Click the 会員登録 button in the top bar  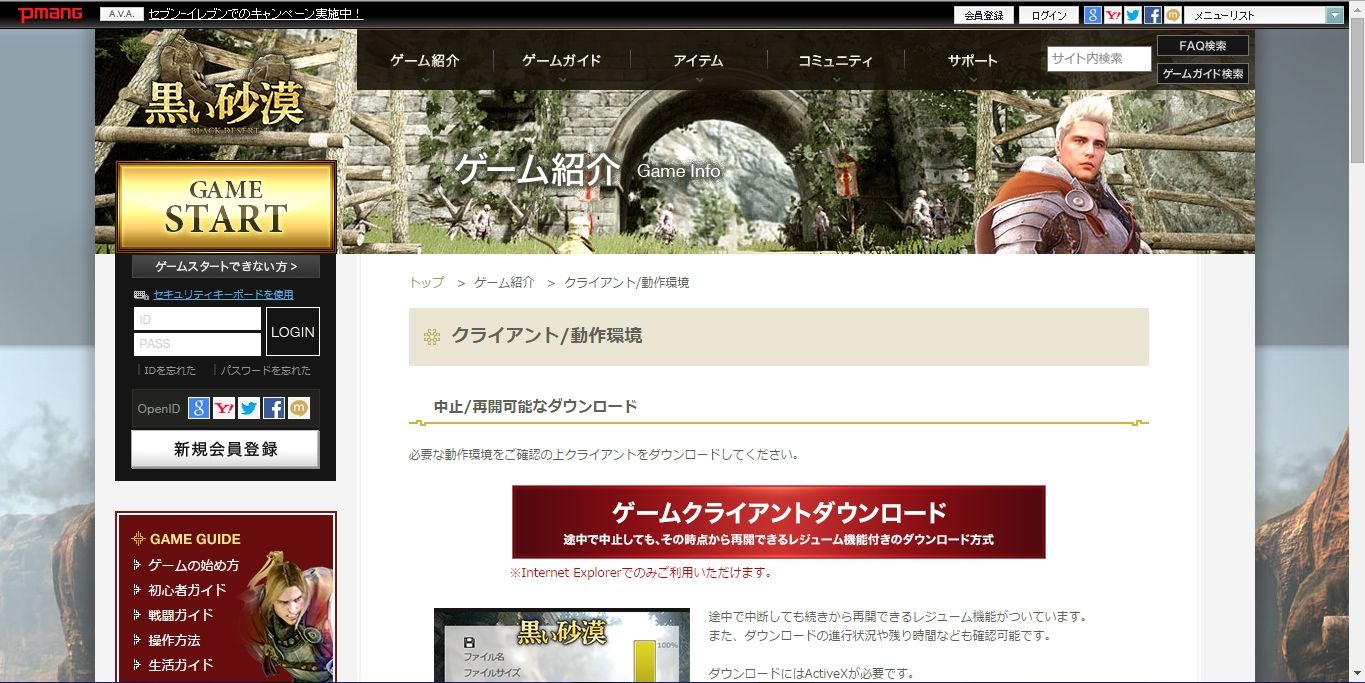tap(984, 15)
